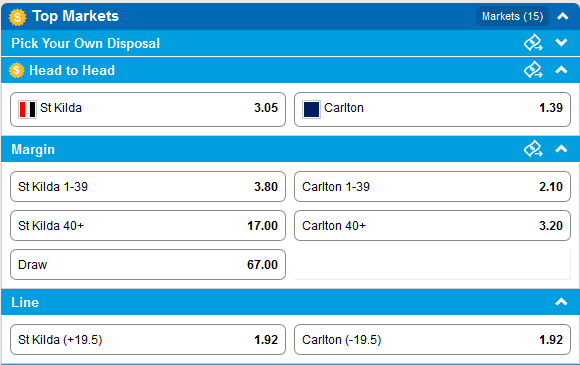Open the Markets (15) selector
This screenshot has height=365, width=580.
pos(512,16)
